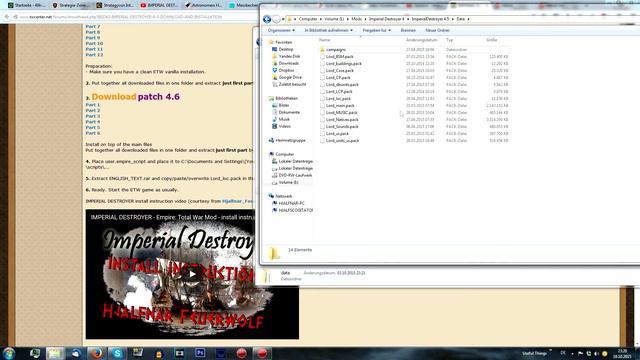Screen dimensions: 640x360
Task: Click Imperial Destroyer 4 in breadcrumb
Action: [x=386, y=19]
